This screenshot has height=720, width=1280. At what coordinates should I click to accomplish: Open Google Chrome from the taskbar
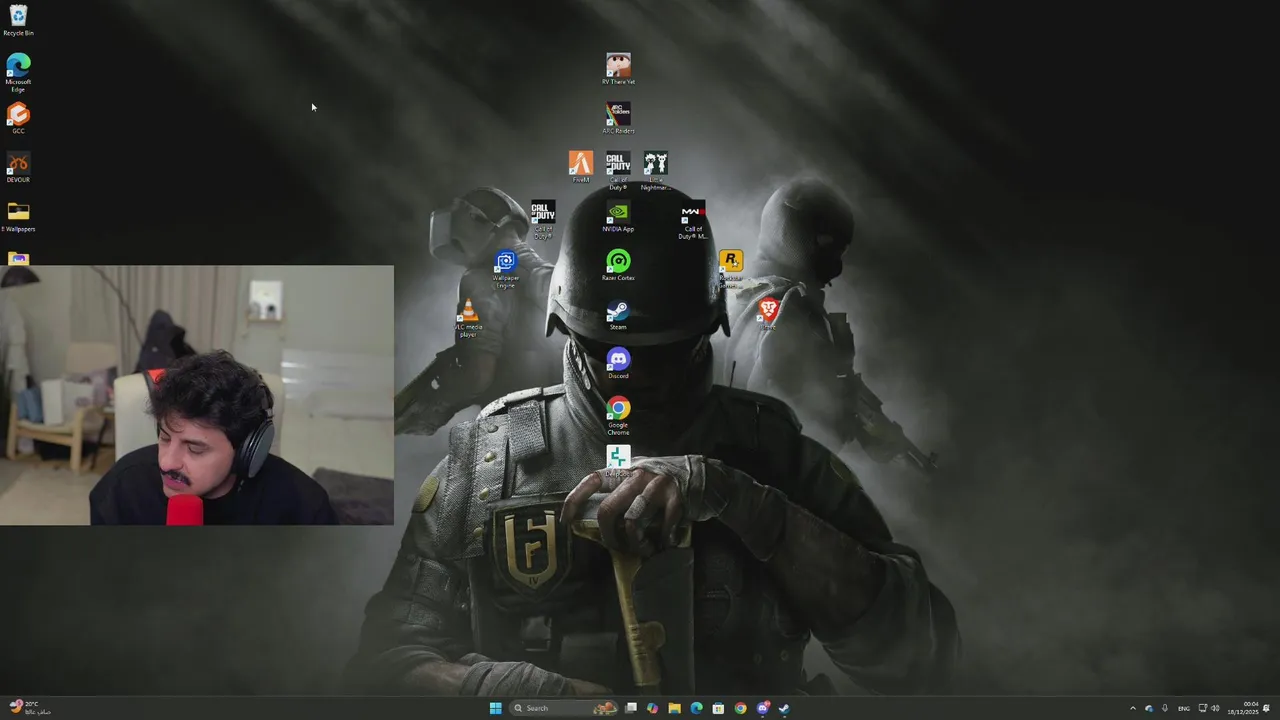pos(740,708)
